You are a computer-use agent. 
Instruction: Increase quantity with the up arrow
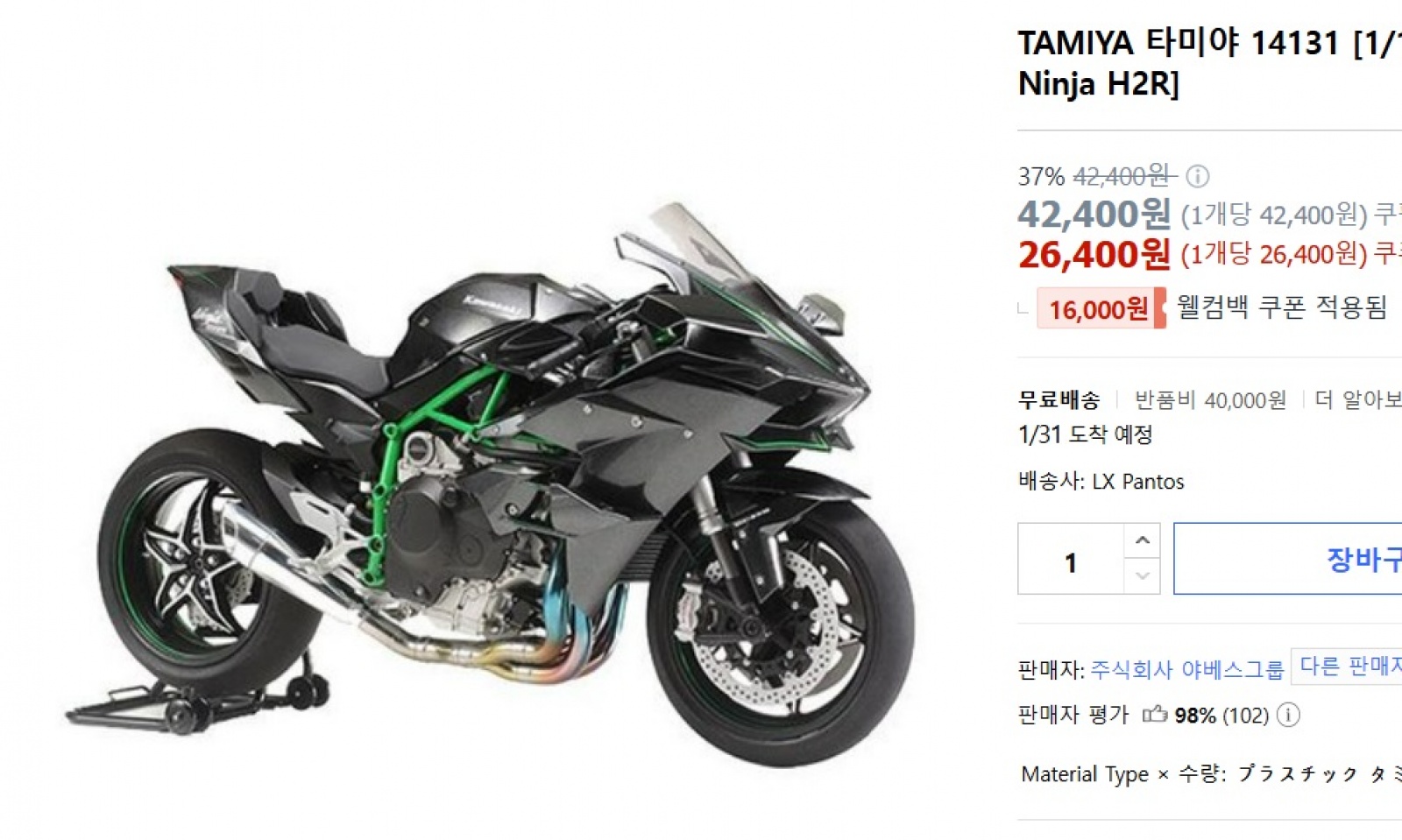pyautogui.click(x=1142, y=540)
